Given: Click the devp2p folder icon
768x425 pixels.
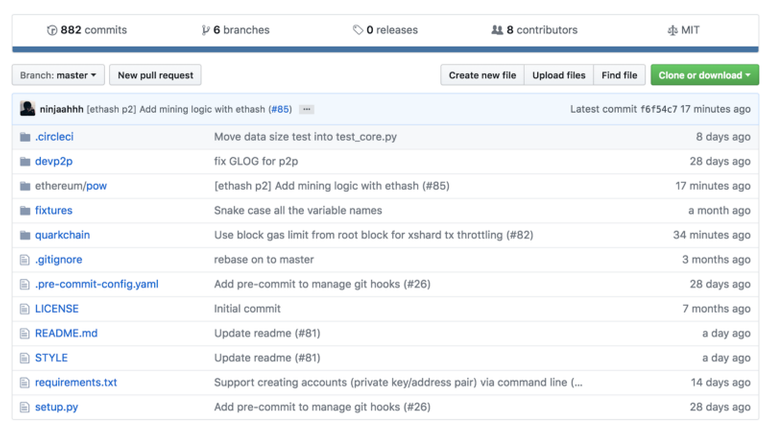Looking at the screenshot, I should coord(25,161).
